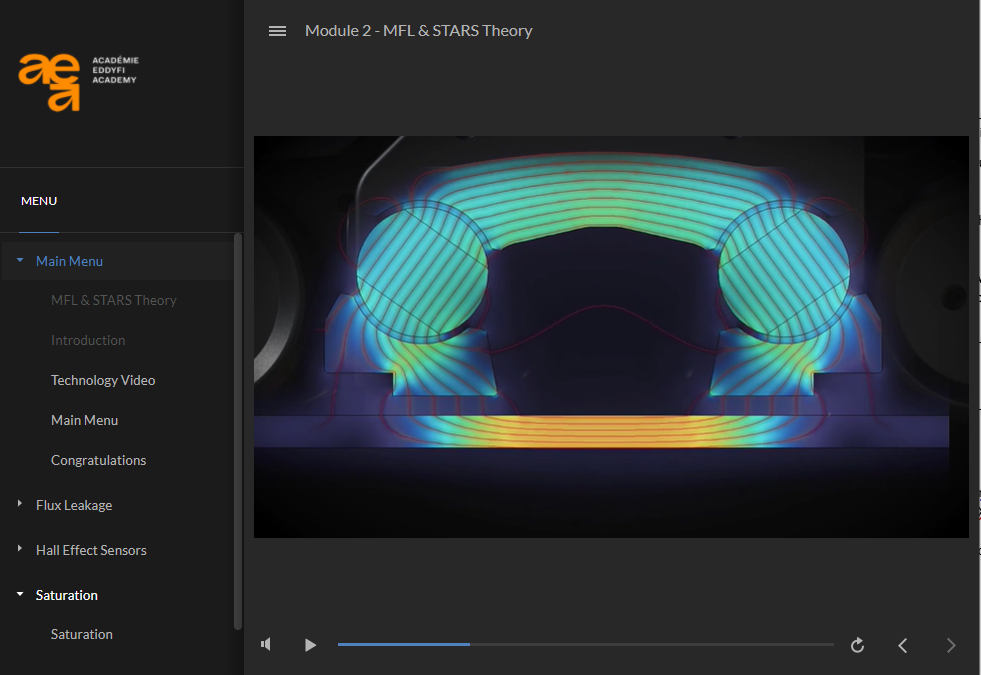The width and height of the screenshot is (981, 675).
Task: Click the Eddyfi Academy logo
Action: point(79,83)
